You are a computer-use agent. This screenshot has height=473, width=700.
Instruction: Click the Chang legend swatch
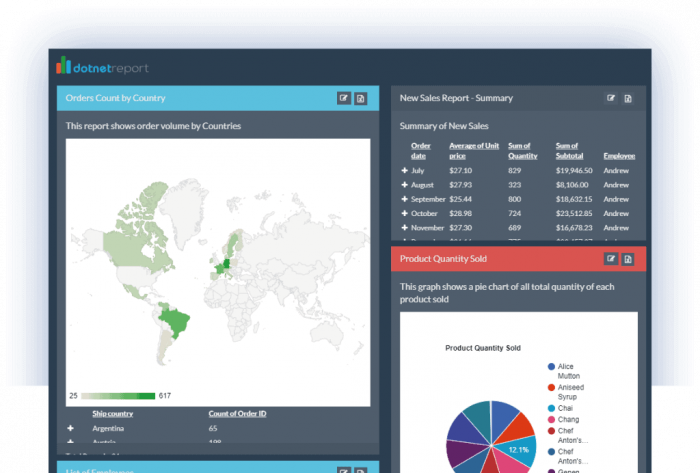(551, 419)
